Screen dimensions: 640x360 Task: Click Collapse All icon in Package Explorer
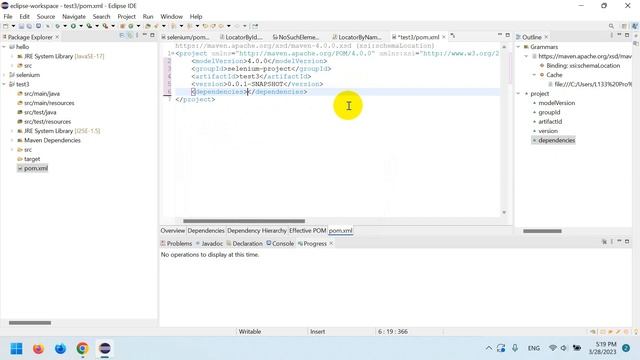click(x=122, y=36)
